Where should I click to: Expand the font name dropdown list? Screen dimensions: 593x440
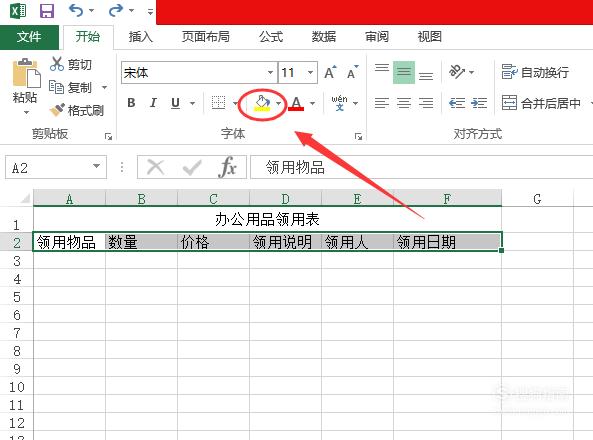click(271, 73)
